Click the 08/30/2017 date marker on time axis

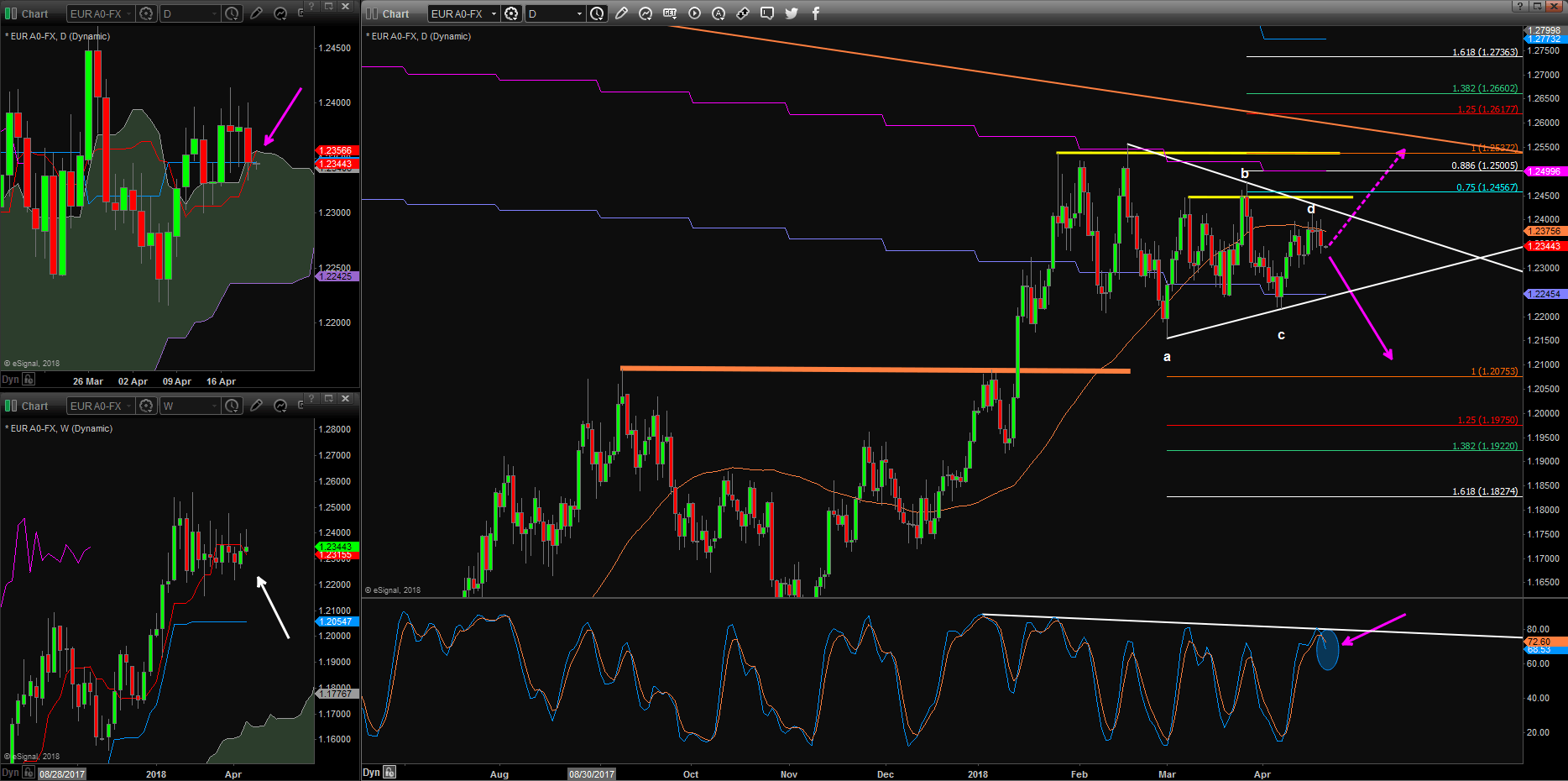click(x=592, y=774)
